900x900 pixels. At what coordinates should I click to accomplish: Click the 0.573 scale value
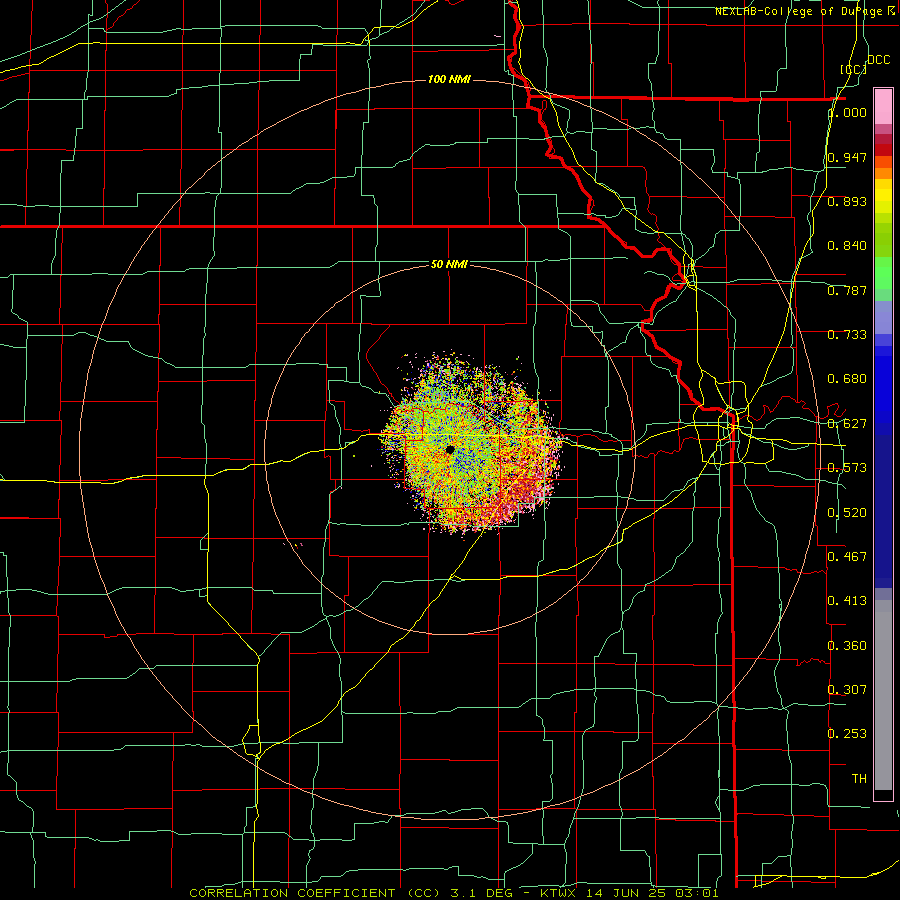click(x=847, y=468)
